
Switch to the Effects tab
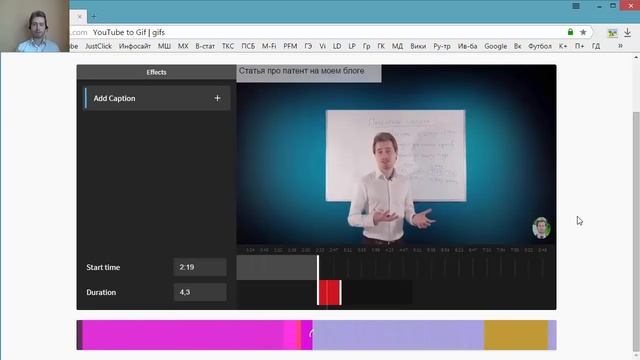(156, 72)
